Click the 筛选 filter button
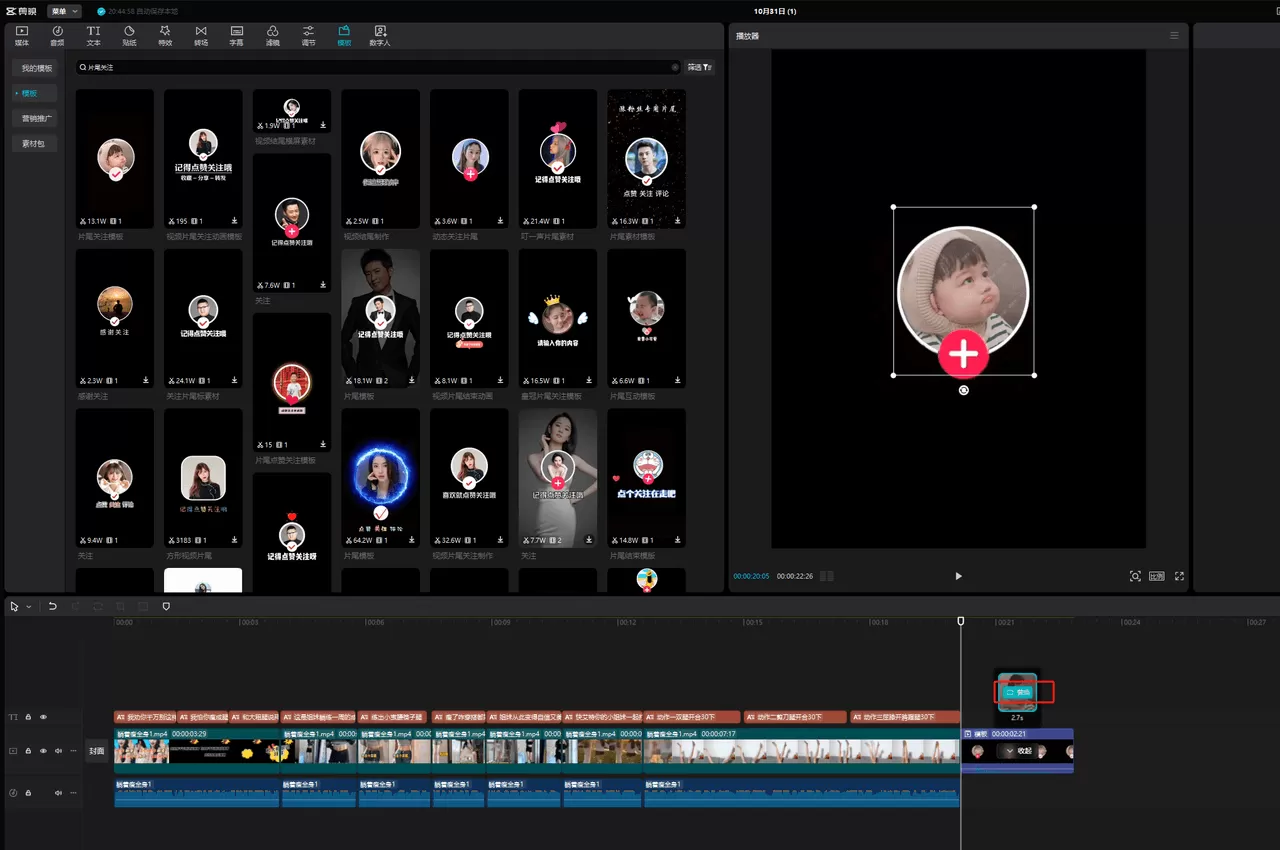1280x850 pixels. coord(700,68)
